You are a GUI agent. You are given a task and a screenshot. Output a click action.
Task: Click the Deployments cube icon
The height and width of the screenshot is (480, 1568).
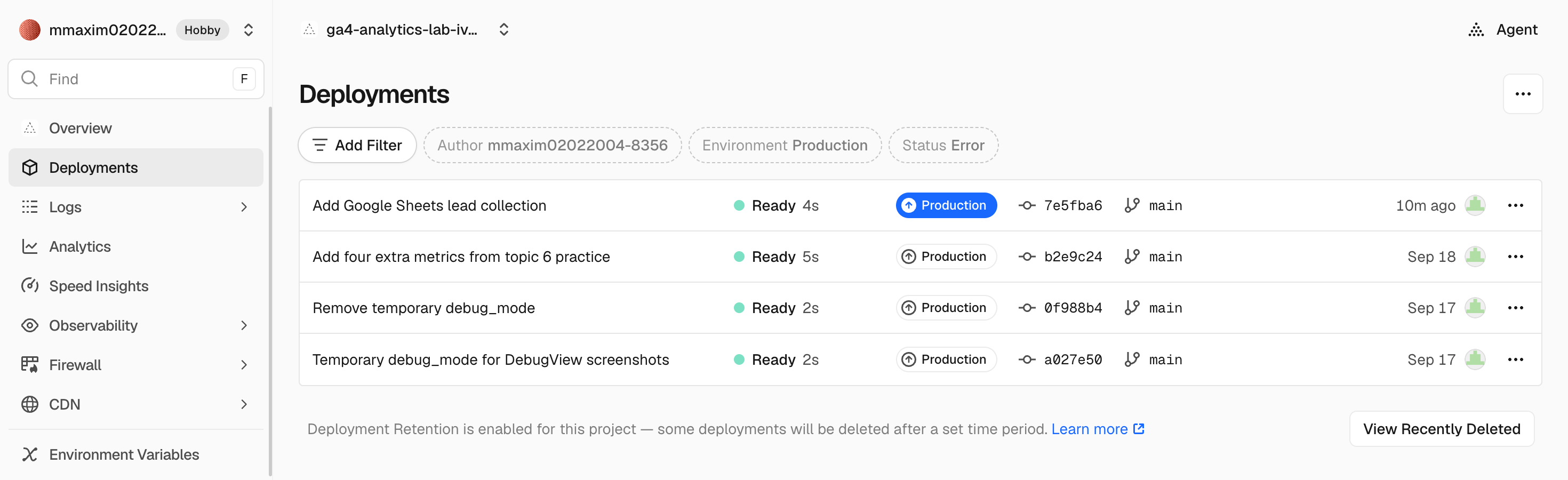pos(30,167)
